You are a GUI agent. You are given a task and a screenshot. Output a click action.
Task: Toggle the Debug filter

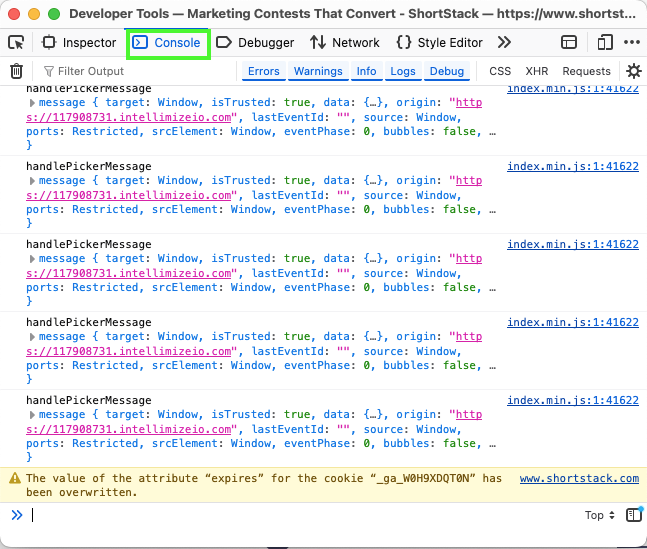(447, 71)
